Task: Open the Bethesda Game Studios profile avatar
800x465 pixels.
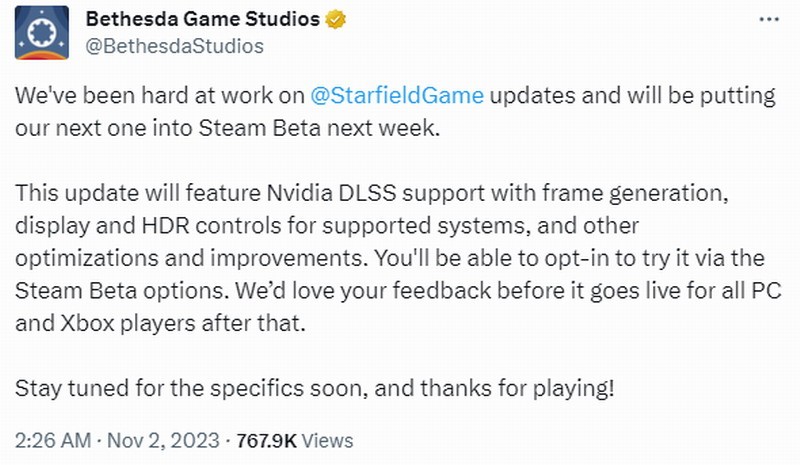Action: 43,32
